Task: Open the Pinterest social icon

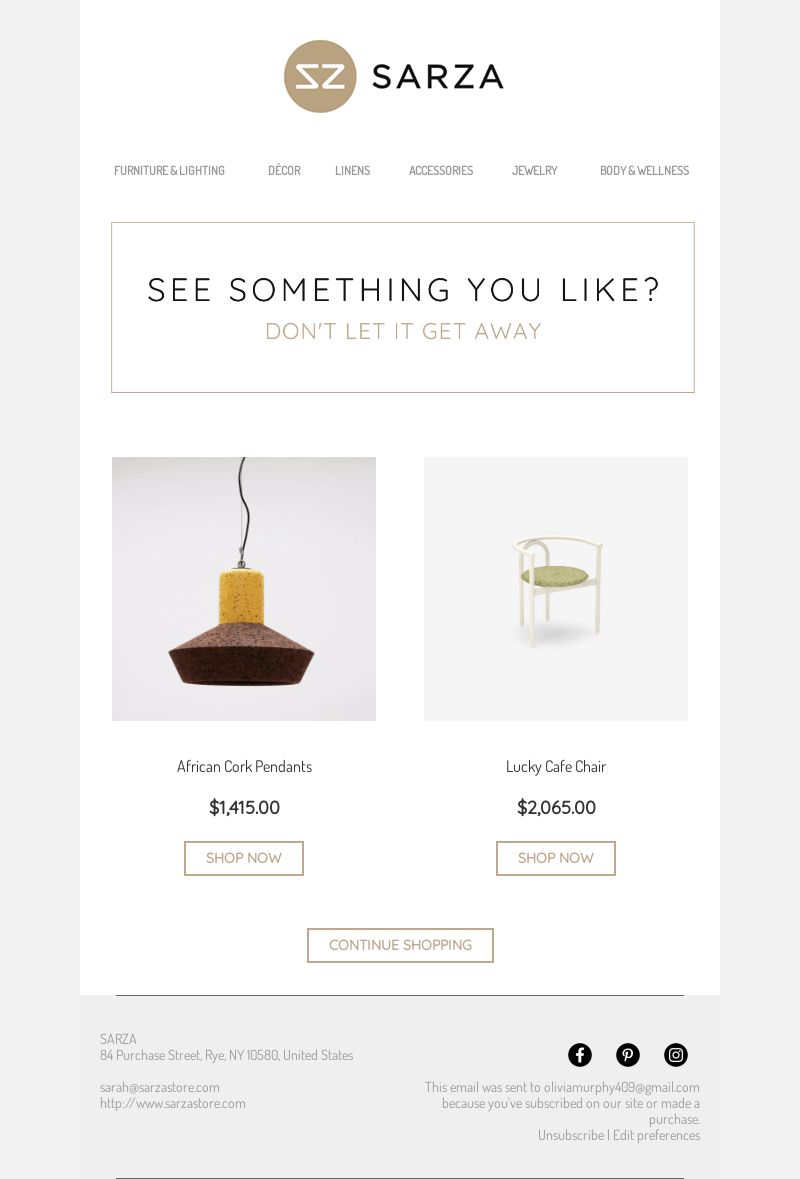Action: click(x=628, y=1055)
